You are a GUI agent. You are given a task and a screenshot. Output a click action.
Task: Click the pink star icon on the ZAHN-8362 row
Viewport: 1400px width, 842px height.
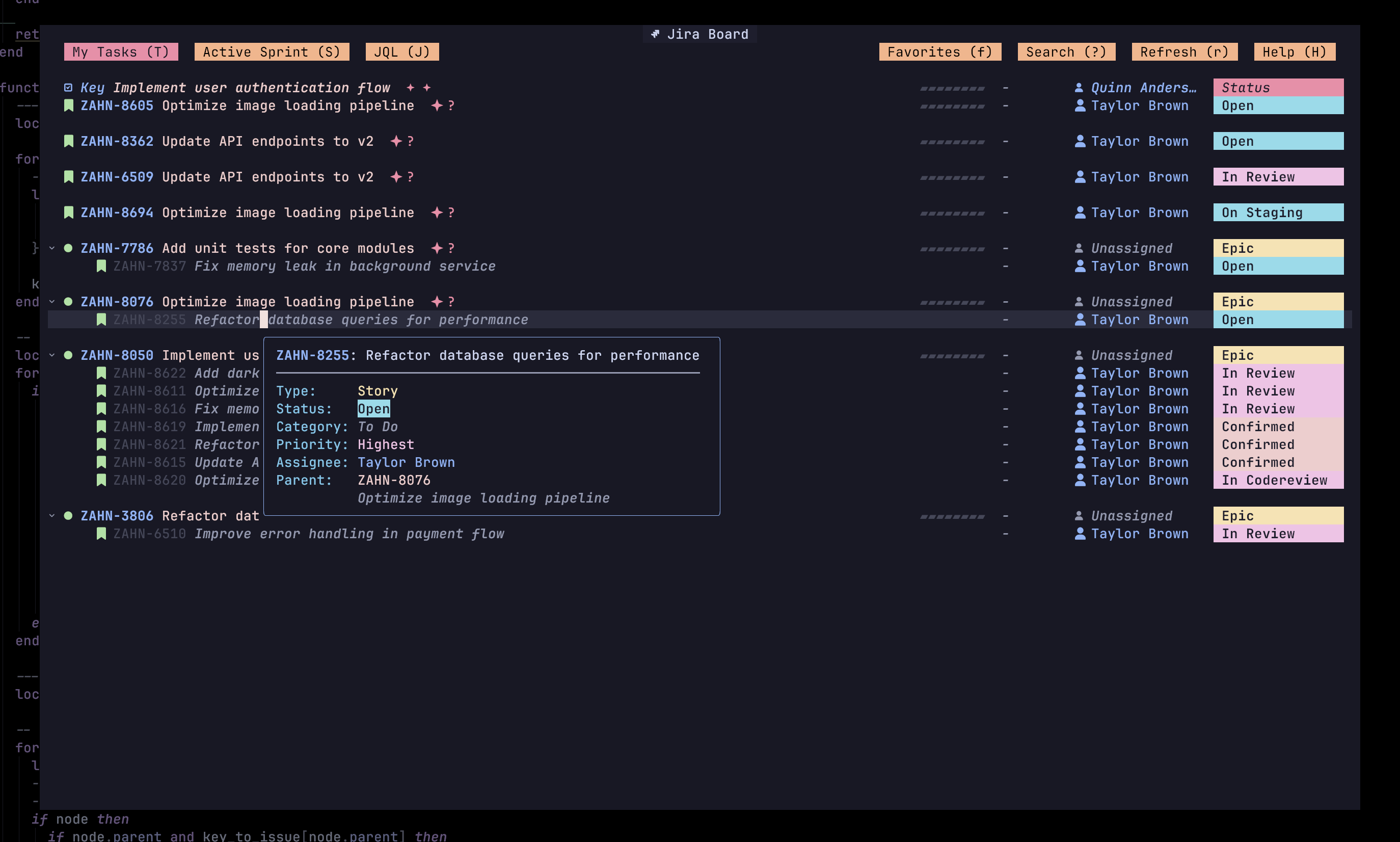pyautogui.click(x=396, y=141)
